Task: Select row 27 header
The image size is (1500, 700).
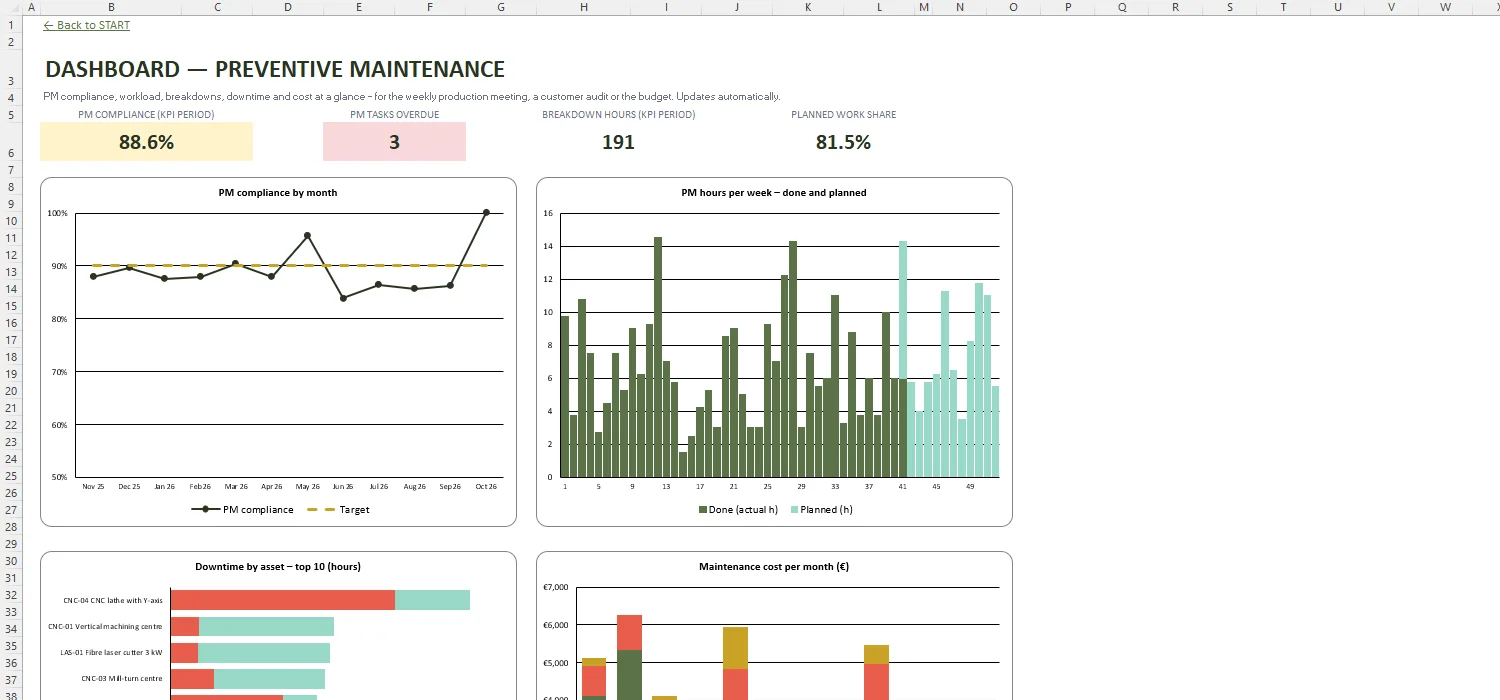Action: pyautogui.click(x=11, y=510)
